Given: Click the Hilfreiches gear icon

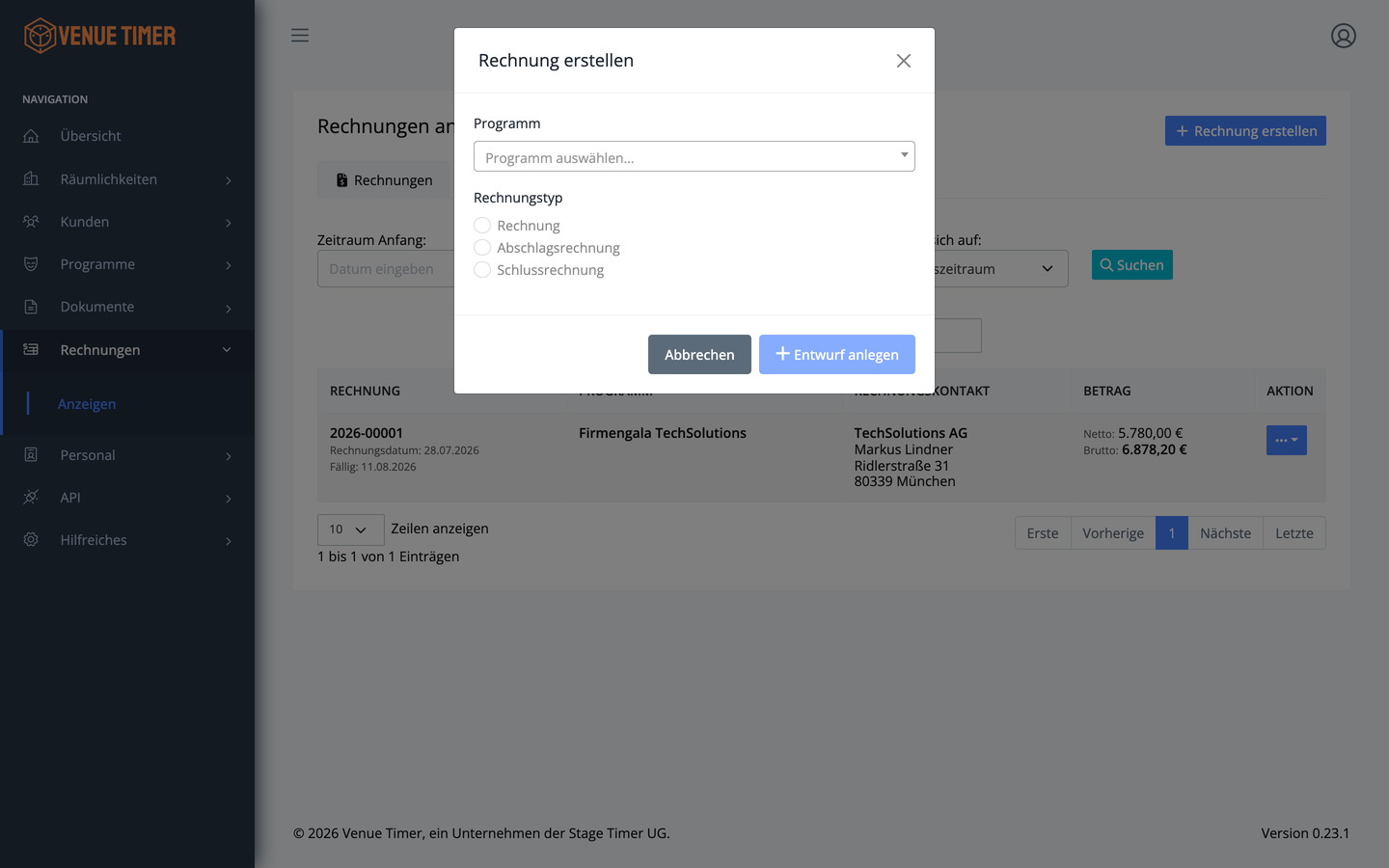Looking at the screenshot, I should coord(31,540).
